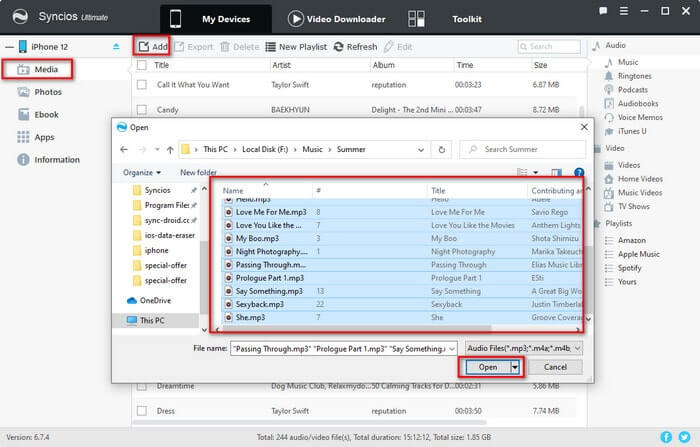This screenshot has height=447, width=700.
Task: Select Ebook in the sidebar
Action: point(38,115)
